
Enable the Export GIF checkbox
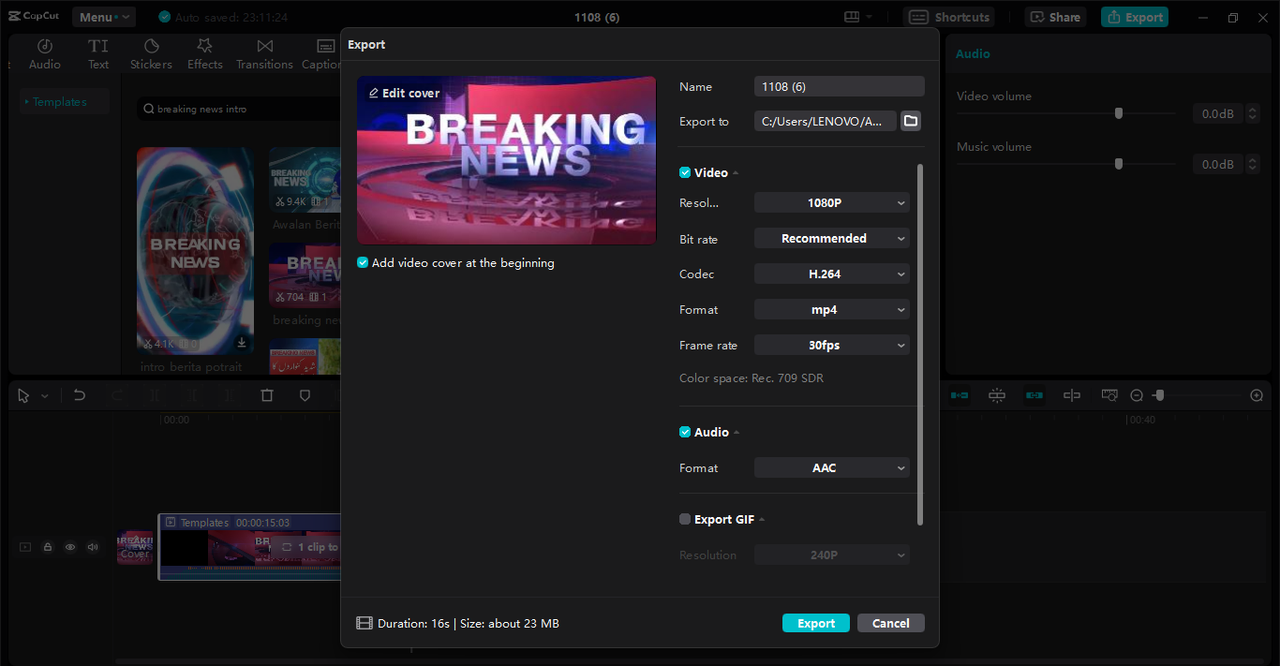[x=685, y=519]
